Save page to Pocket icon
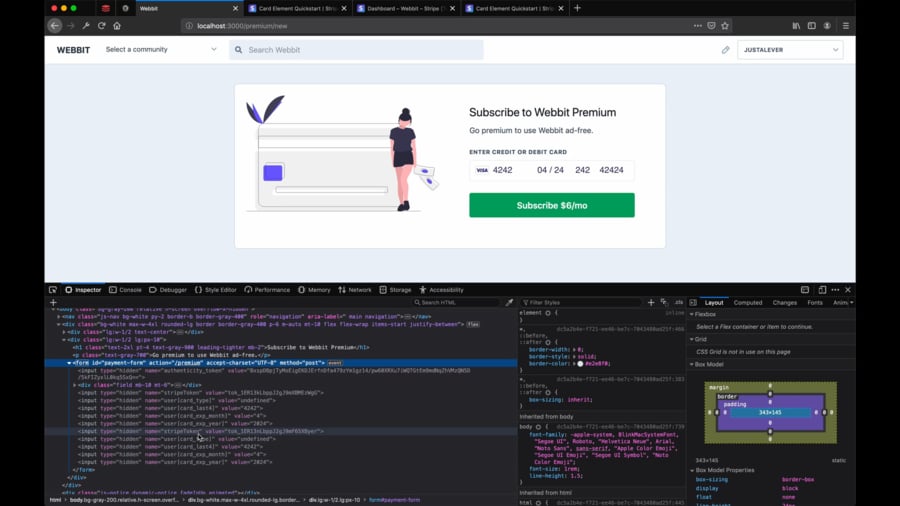Screen dimensions: 900x506 click(711, 26)
